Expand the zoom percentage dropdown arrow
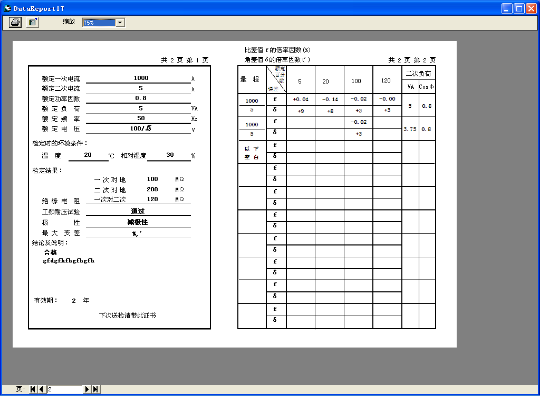Image resolution: width=540 pixels, height=397 pixels. click(x=120, y=23)
